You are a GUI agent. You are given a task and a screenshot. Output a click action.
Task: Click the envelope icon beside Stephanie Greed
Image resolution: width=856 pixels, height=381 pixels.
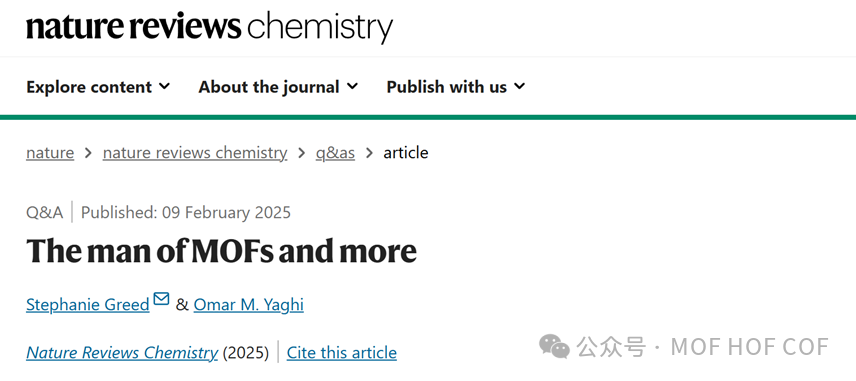(x=161, y=299)
